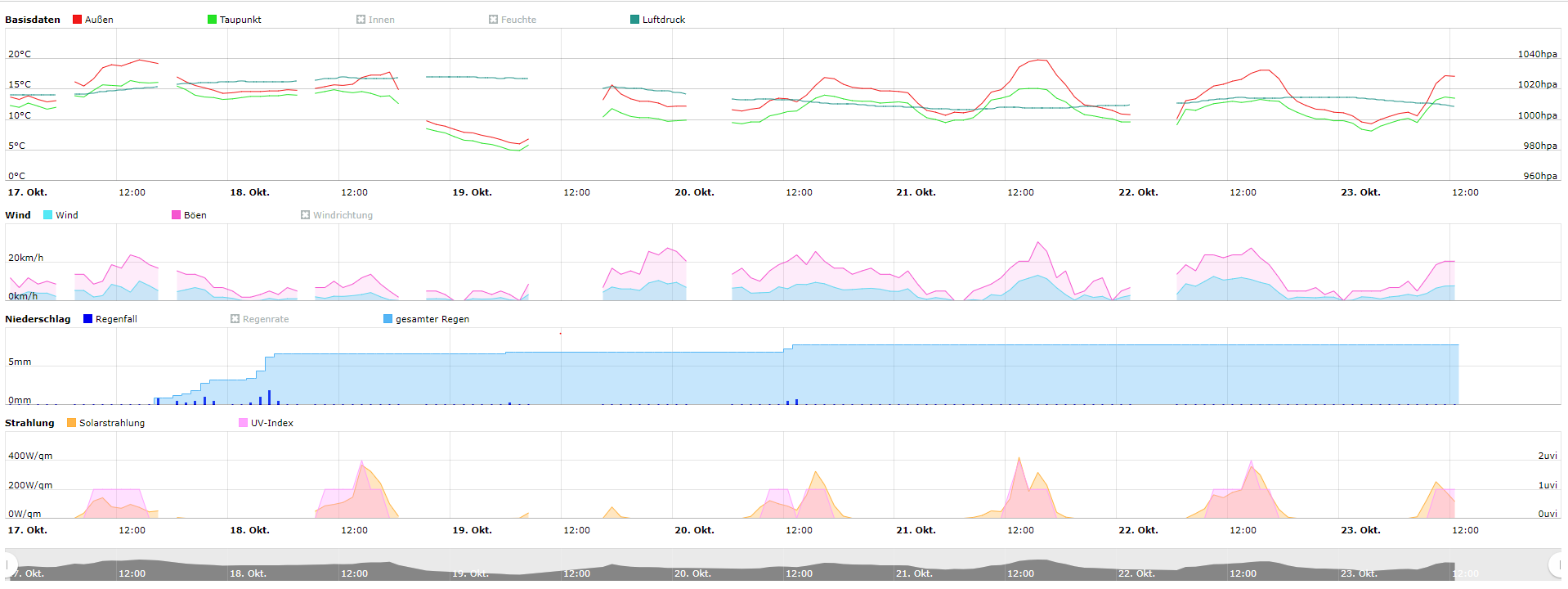This screenshot has height=589, width=1568.
Task: Click the grey Feuchte legend marker icon
Action: [x=493, y=20]
